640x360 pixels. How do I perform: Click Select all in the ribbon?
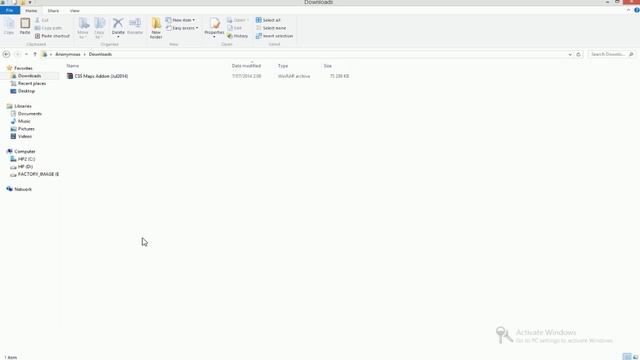(268, 20)
